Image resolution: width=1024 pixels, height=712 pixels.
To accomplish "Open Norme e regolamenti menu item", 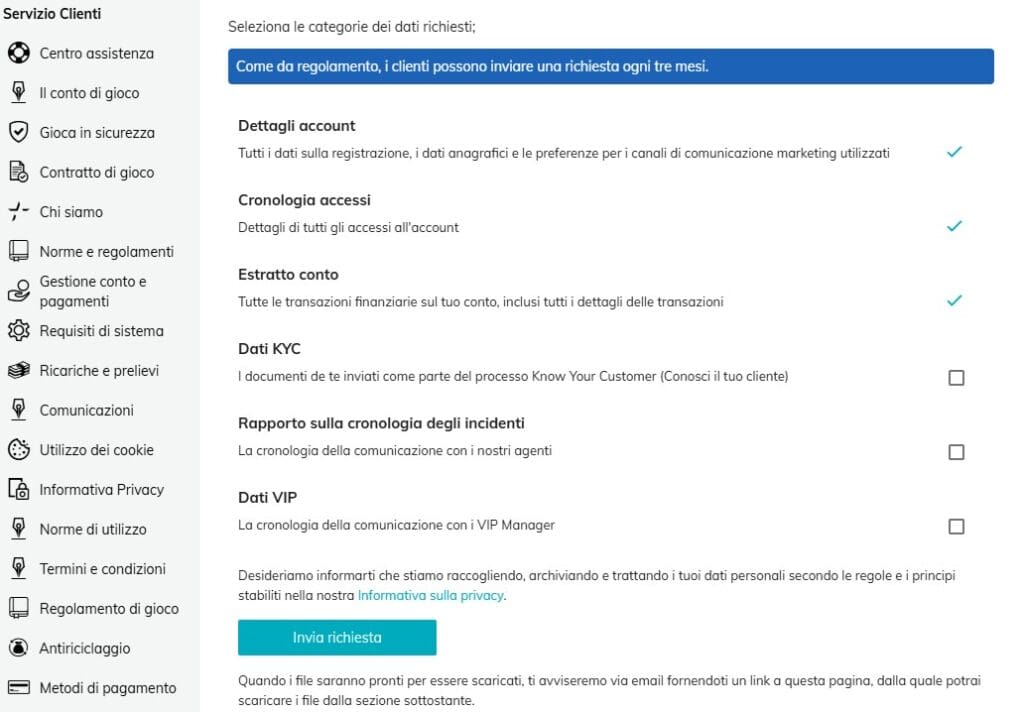I will tap(106, 251).
